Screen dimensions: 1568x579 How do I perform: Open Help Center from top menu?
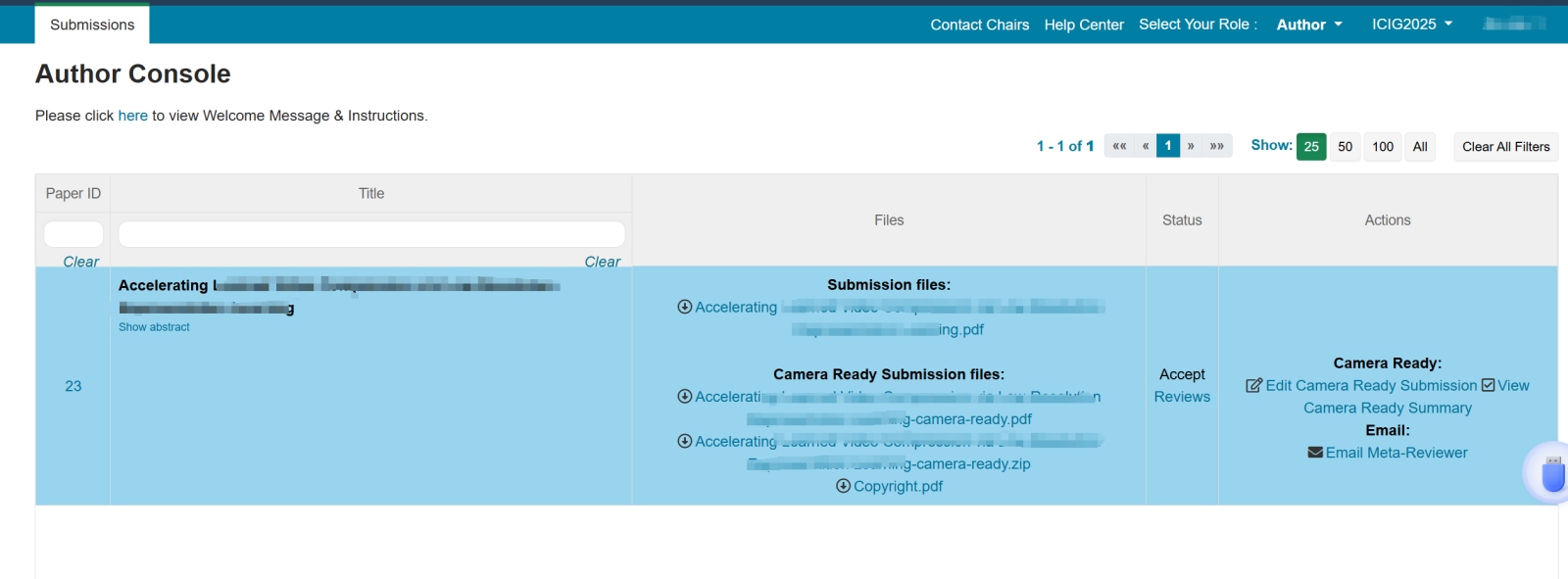pos(1084,24)
